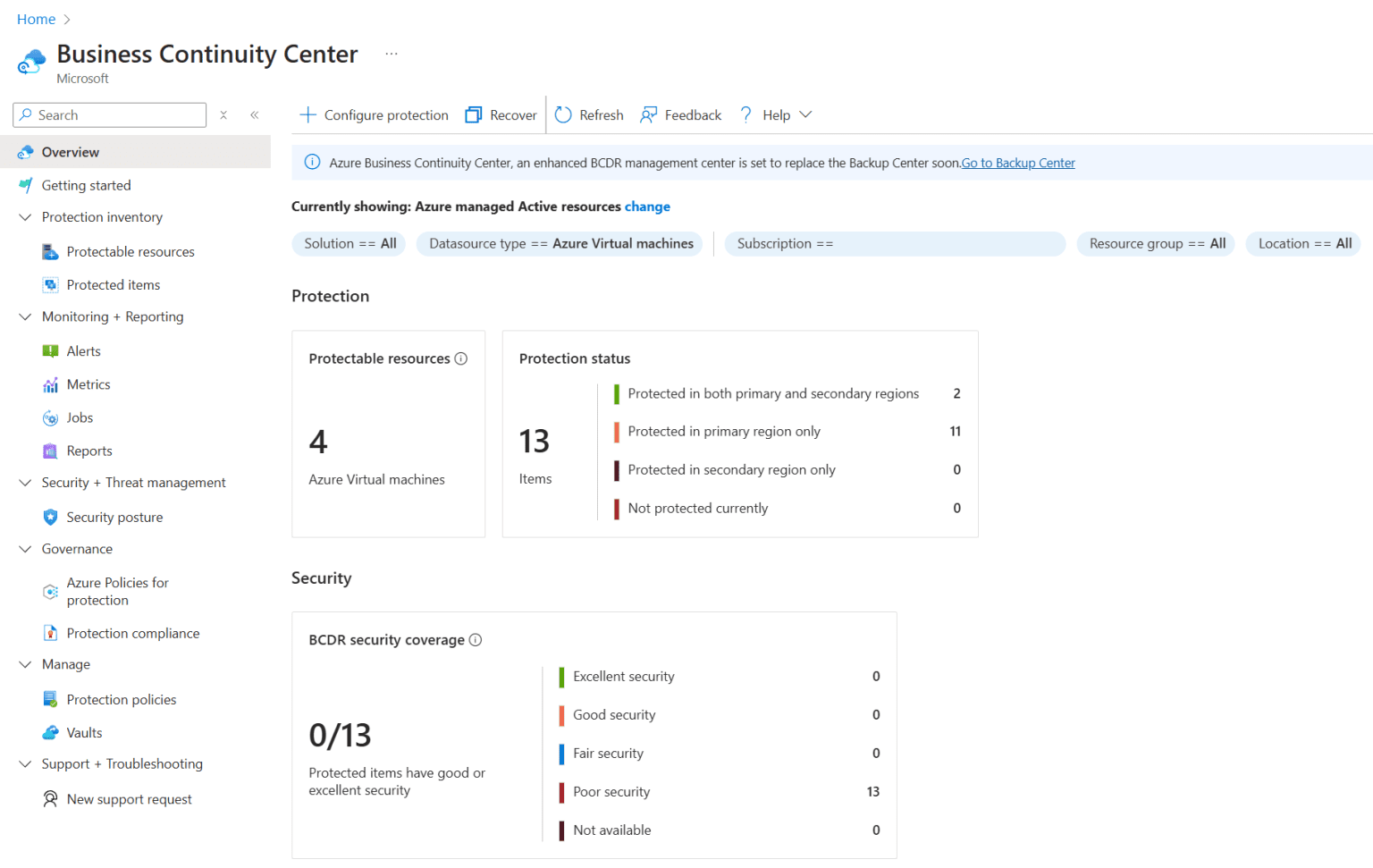Follow the Go to Backup Center link

tap(1018, 163)
